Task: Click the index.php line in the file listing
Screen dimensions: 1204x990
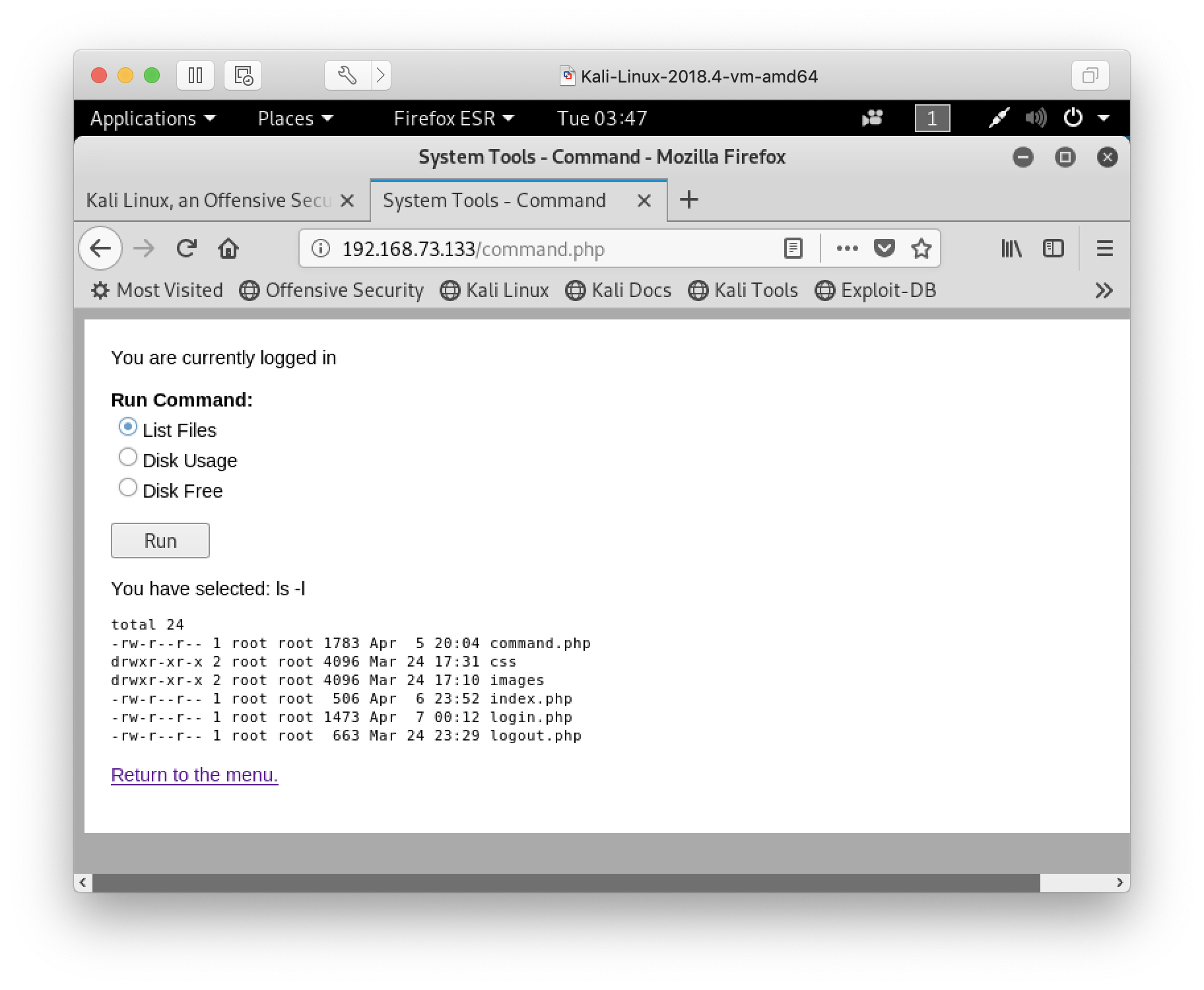Action: tap(342, 698)
